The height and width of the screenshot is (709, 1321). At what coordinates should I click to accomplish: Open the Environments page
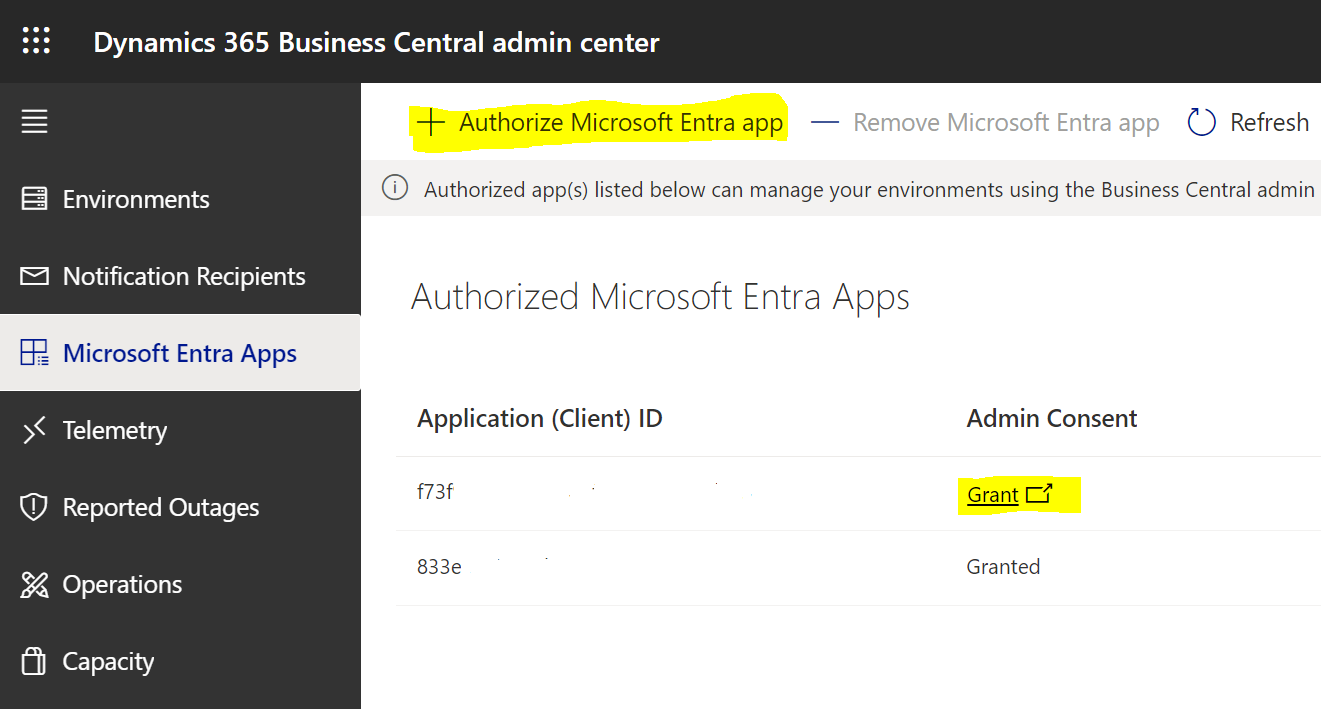136,199
